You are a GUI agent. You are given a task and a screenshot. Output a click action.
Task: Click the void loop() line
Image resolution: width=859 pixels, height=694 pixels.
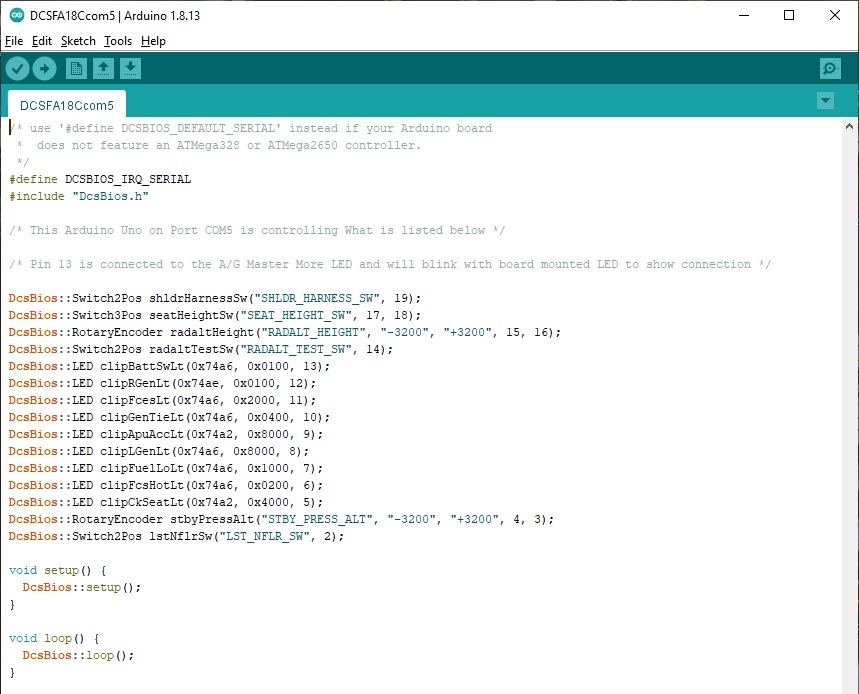pyautogui.click(x=54, y=638)
